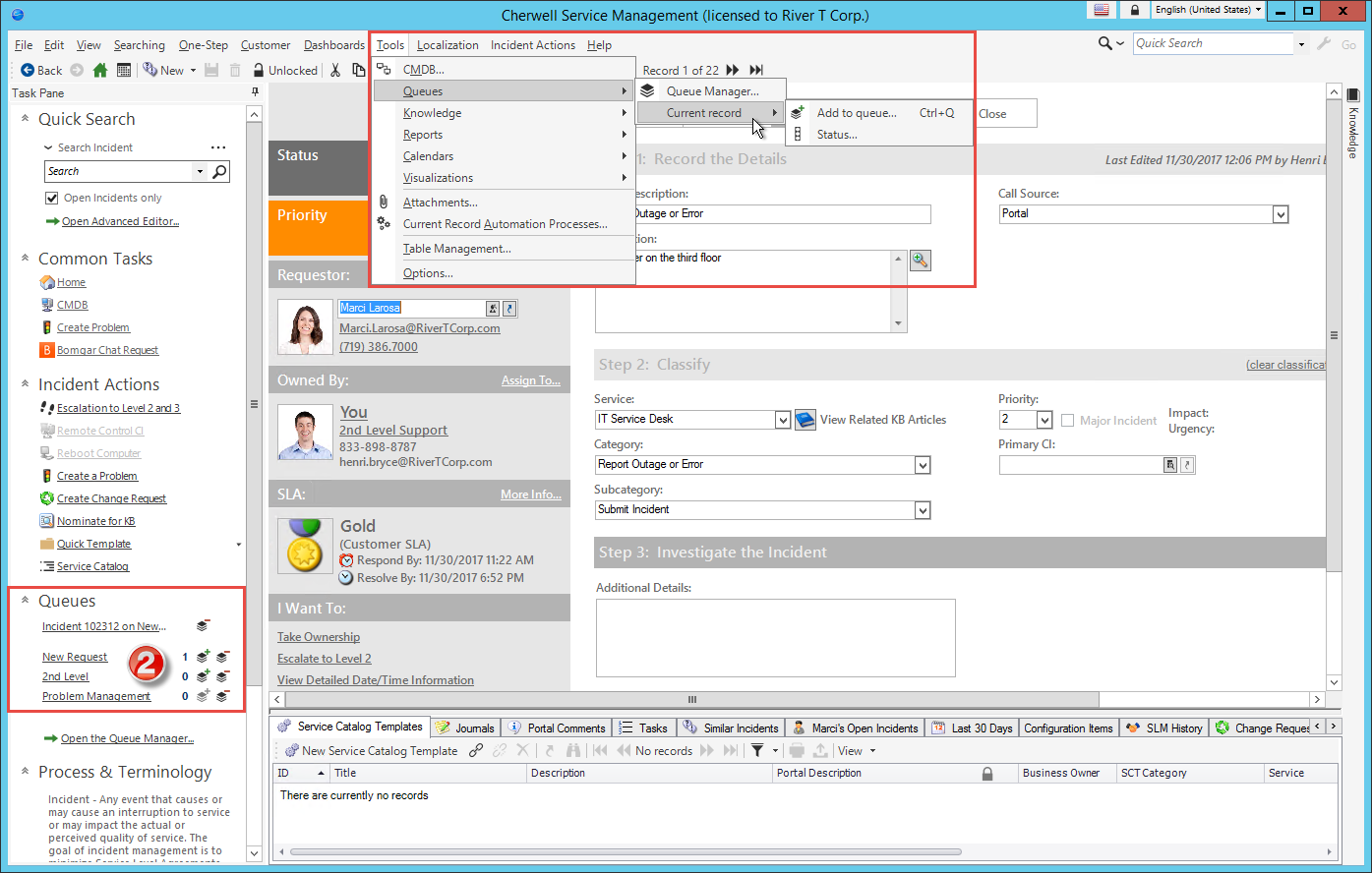This screenshot has height=873, width=1372.
Task: Open the View dropdown in bottom toolbar
Action: (857, 750)
